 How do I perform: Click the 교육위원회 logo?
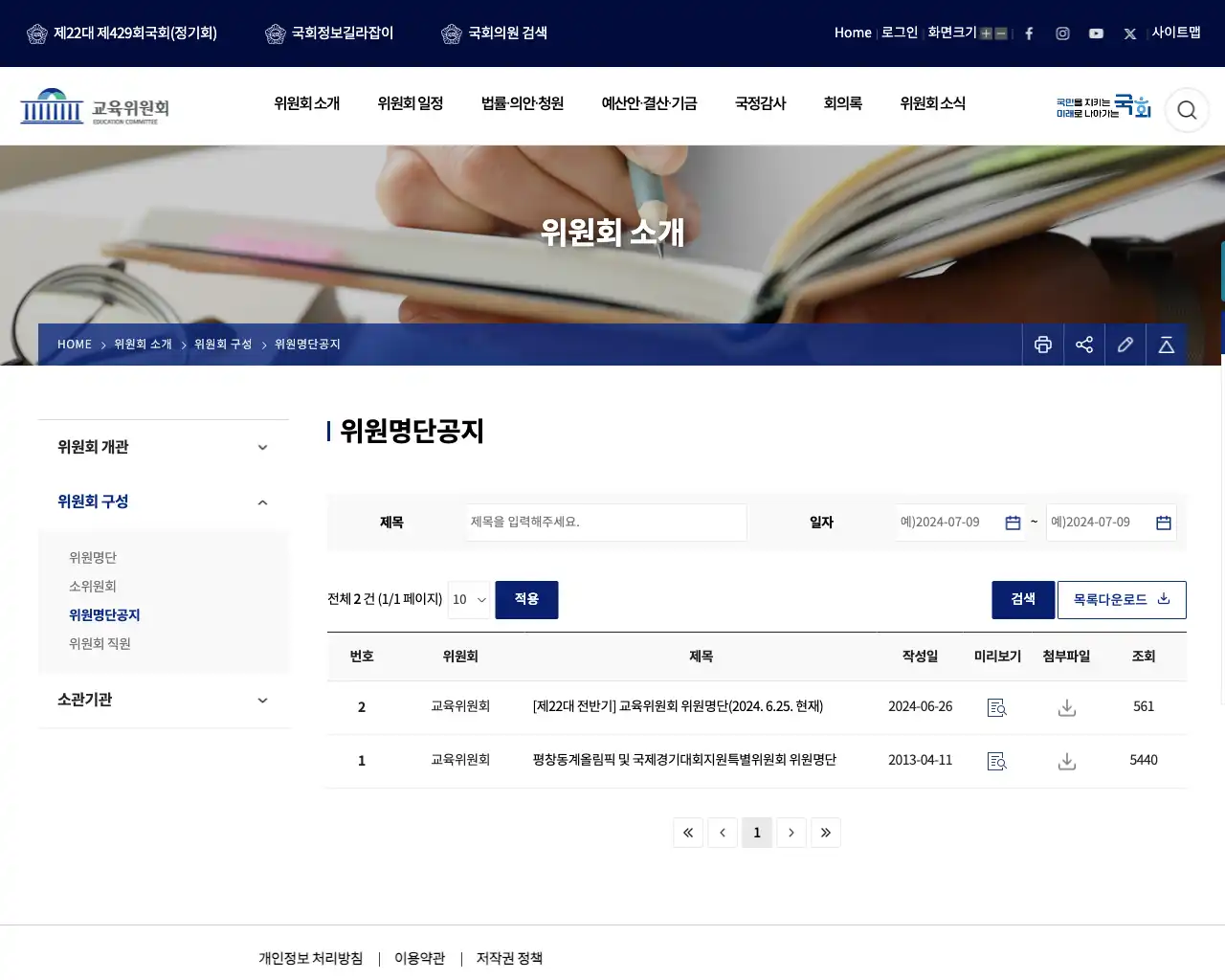click(95, 107)
